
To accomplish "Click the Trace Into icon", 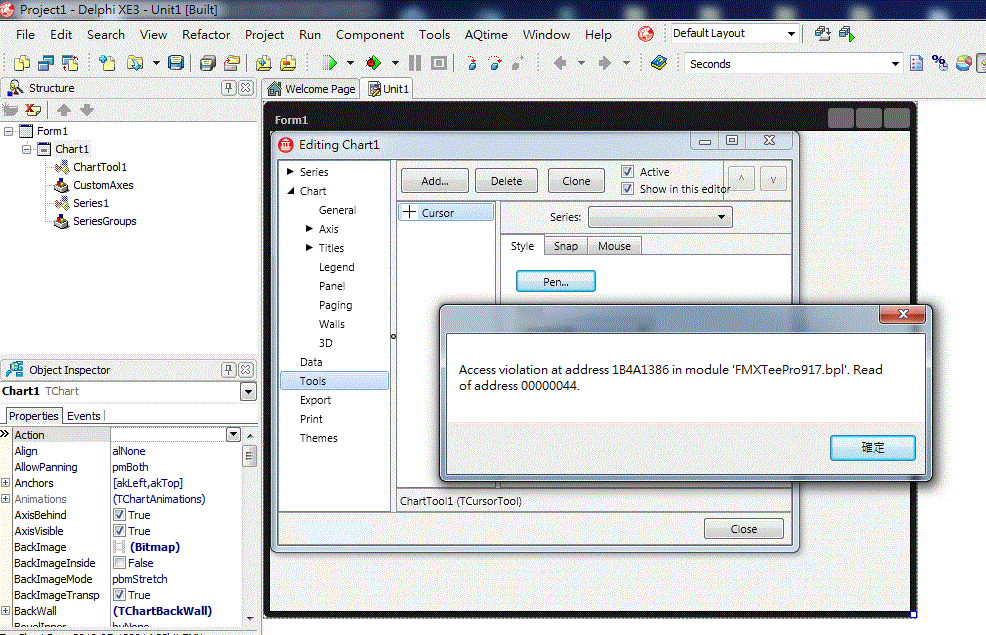I will coord(472,63).
